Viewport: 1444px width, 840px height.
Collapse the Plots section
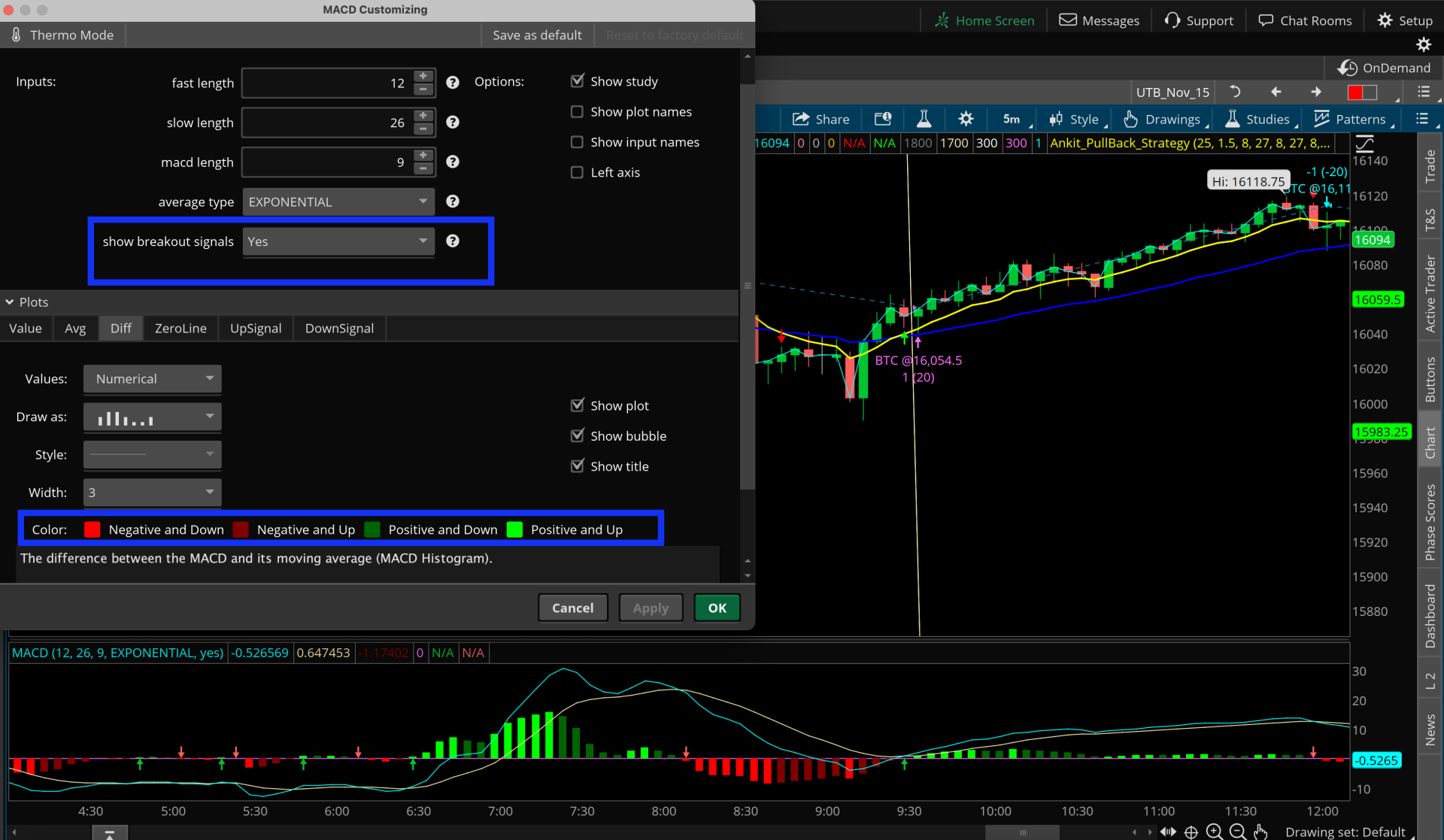tap(10, 302)
